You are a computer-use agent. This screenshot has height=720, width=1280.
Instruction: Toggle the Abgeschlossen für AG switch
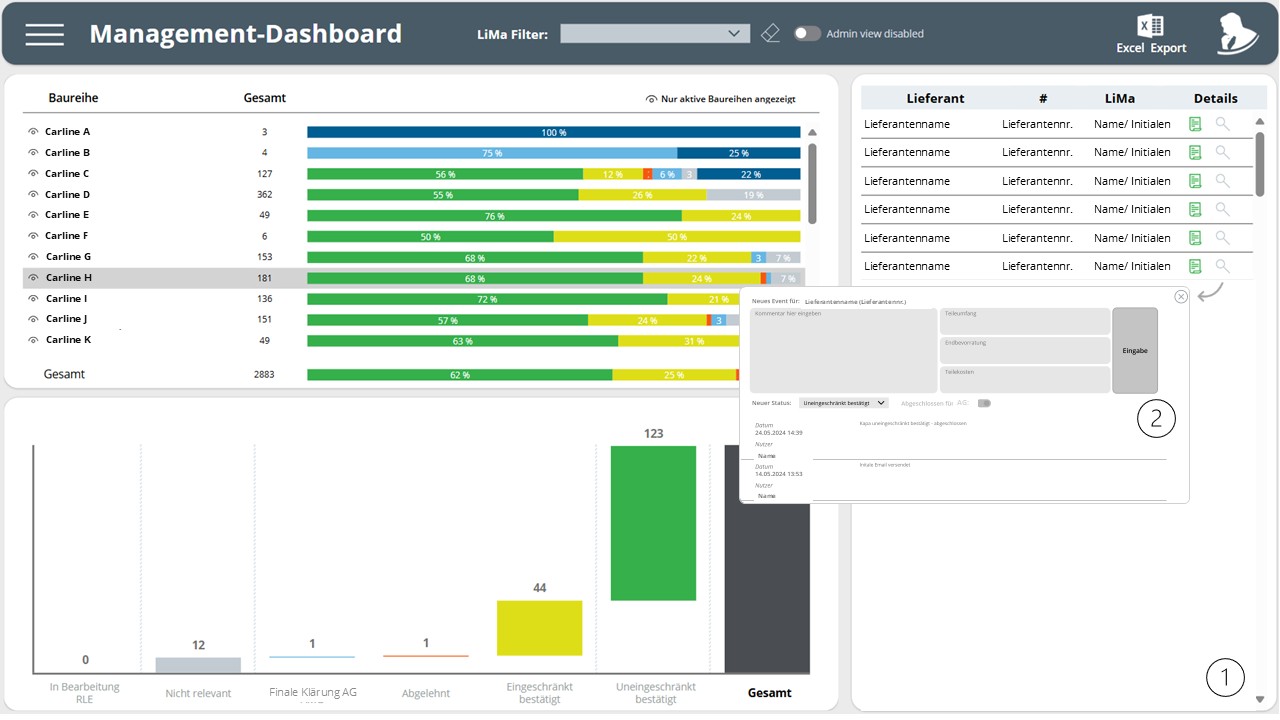(x=984, y=403)
